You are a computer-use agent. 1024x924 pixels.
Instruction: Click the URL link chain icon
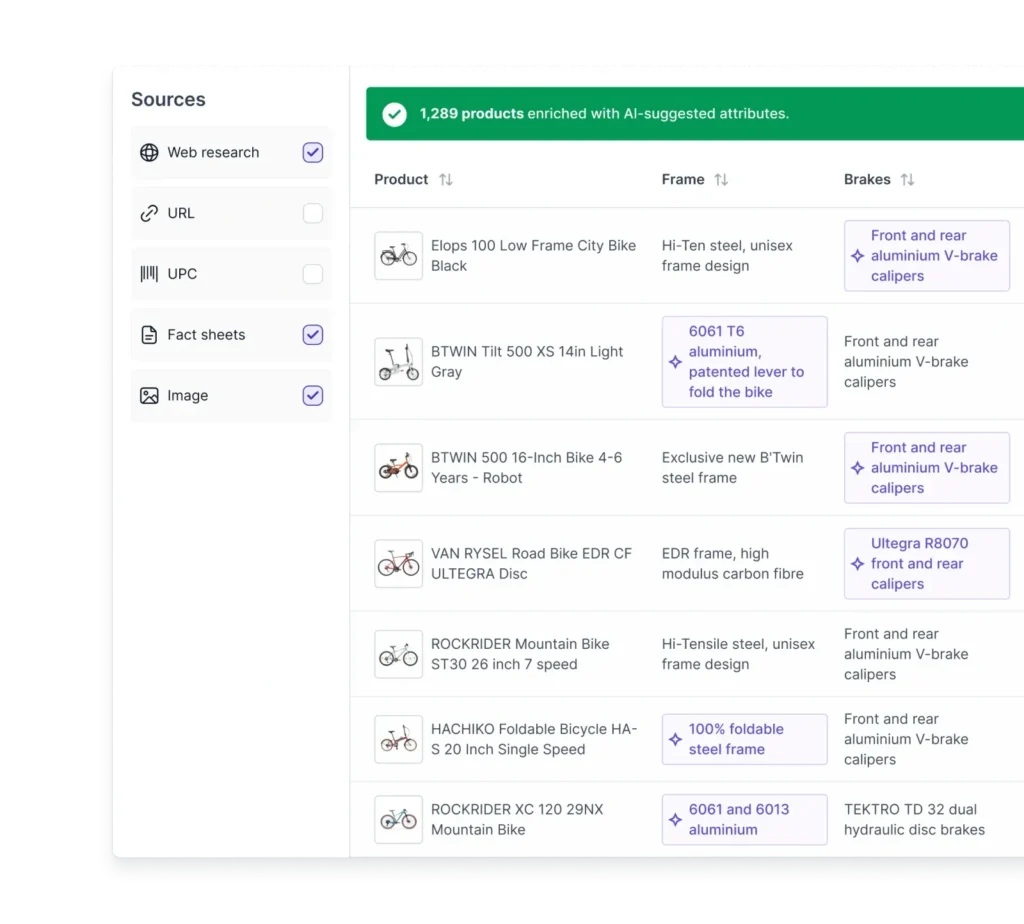click(x=149, y=214)
